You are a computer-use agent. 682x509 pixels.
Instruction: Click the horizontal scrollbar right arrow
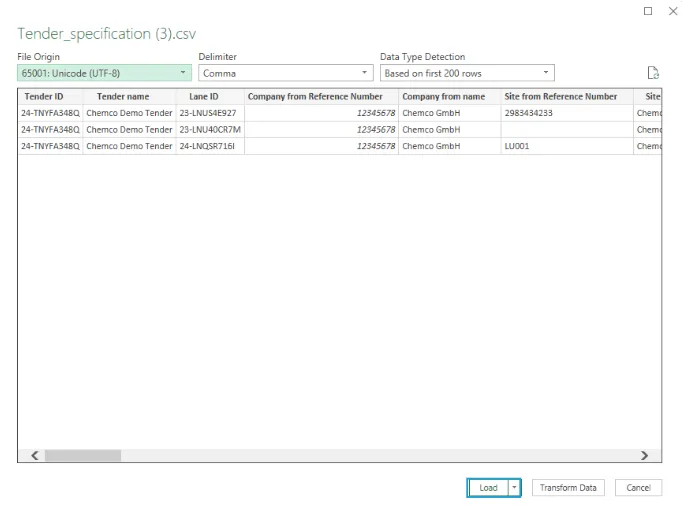644,455
